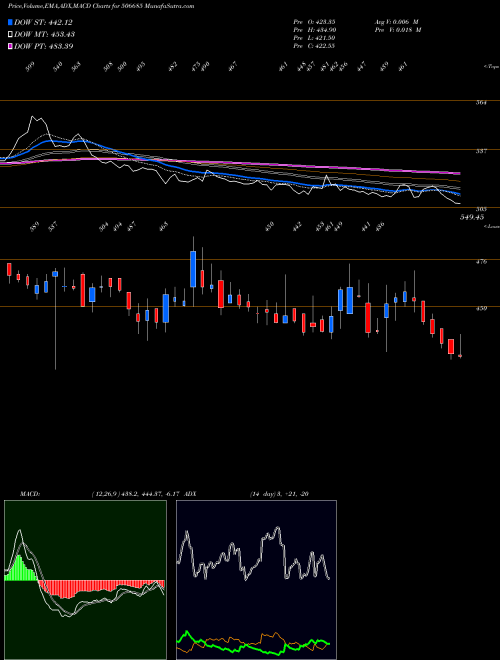The height and width of the screenshot is (660, 500).
Task: Open the ADX indicator panel
Action: point(256,580)
